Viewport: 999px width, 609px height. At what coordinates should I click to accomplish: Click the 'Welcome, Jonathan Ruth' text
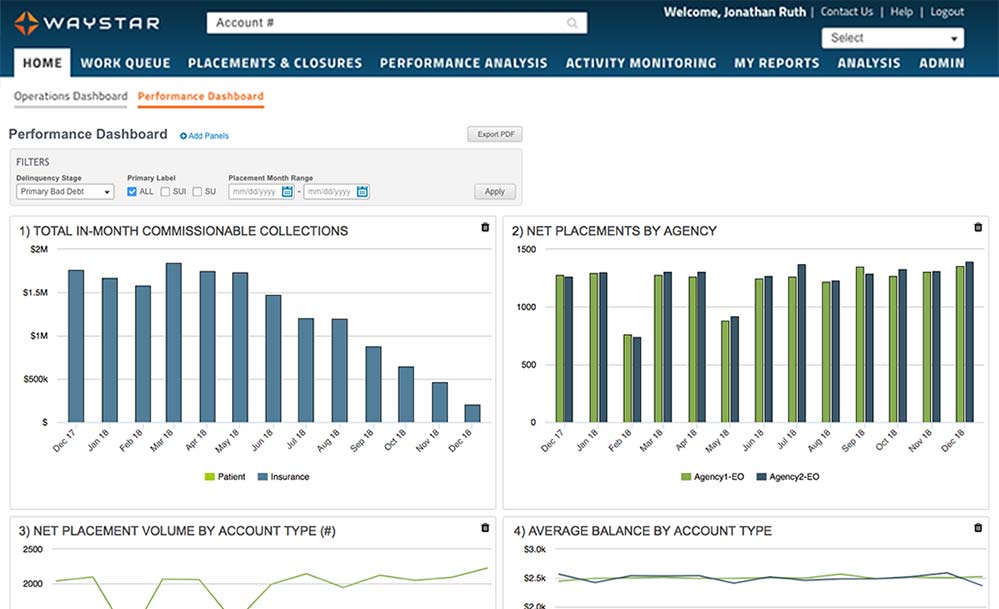735,12
